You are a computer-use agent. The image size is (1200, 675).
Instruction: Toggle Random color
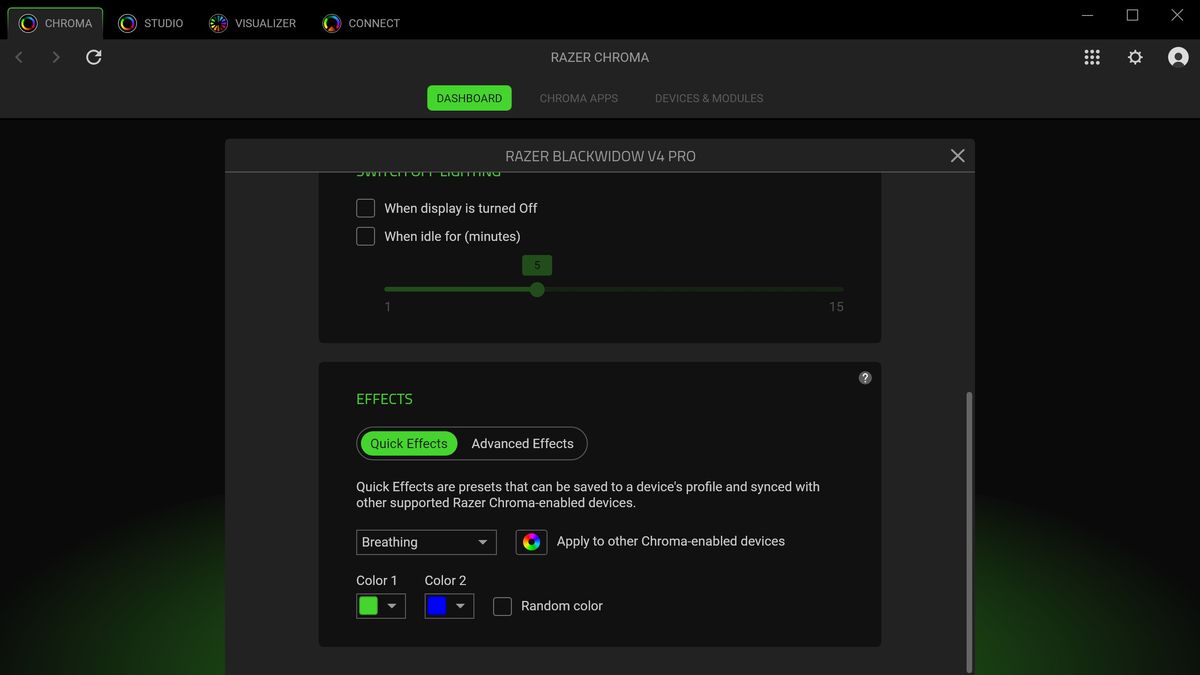[x=502, y=606]
